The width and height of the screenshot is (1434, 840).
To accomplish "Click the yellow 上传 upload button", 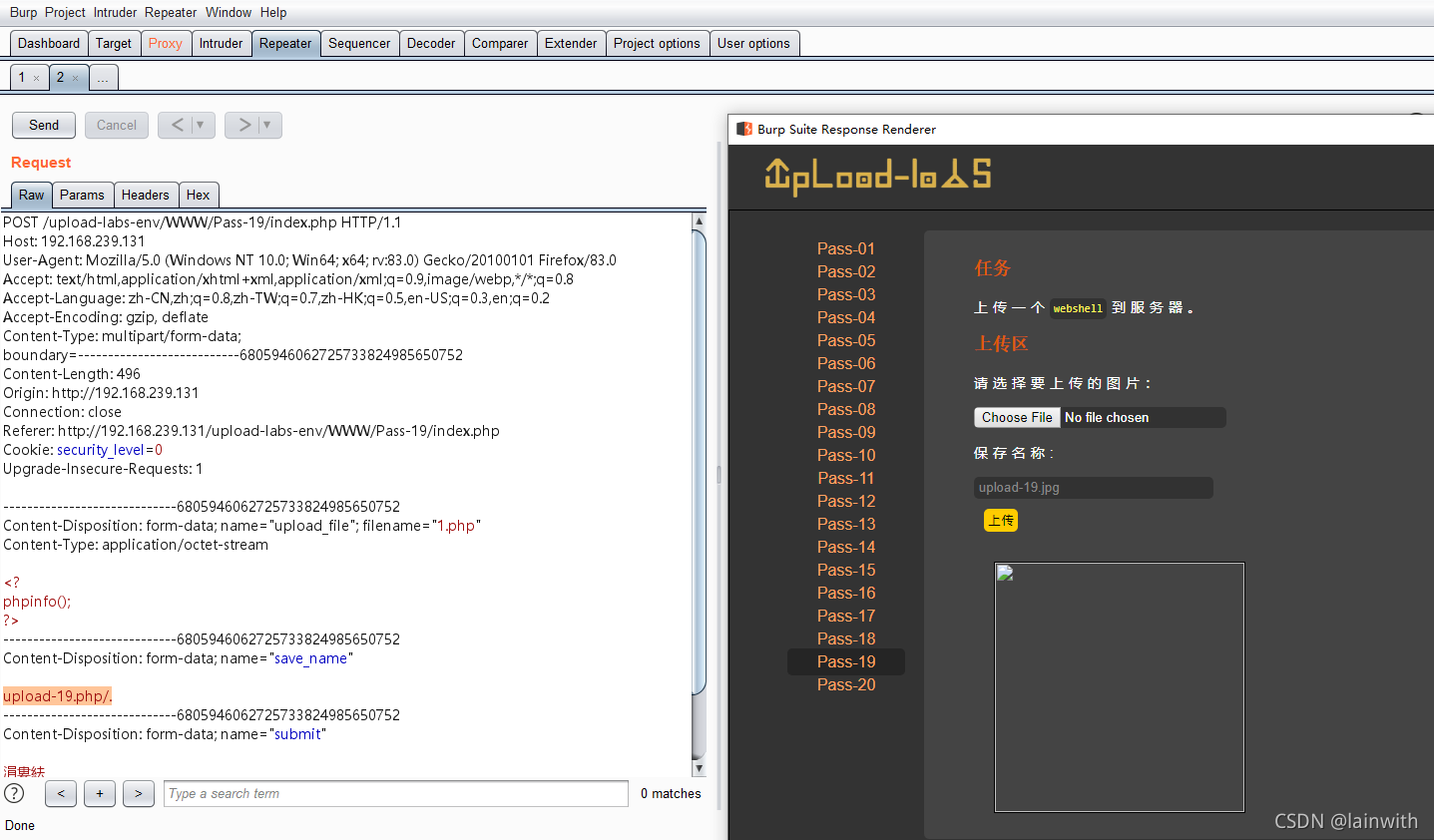I will 1001,520.
